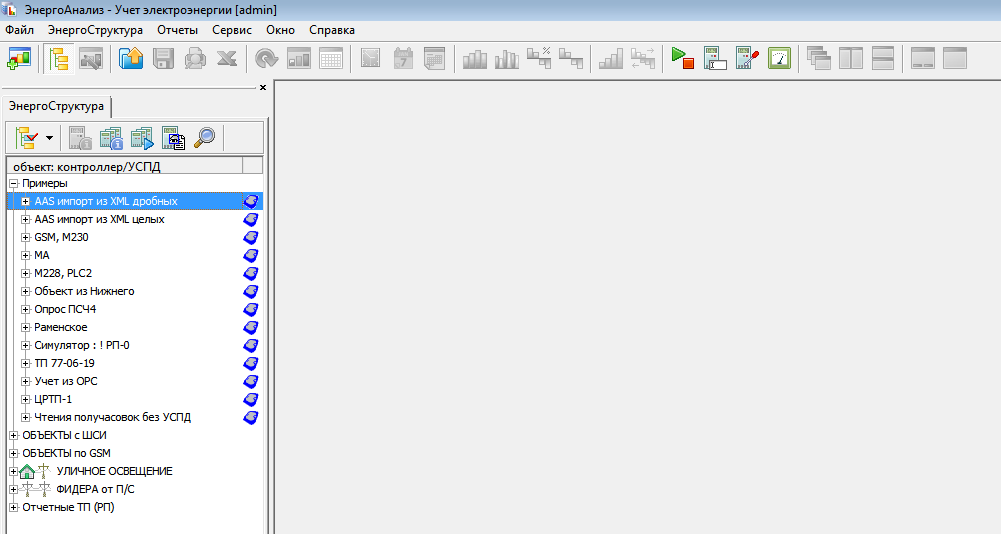
Task: Expand the УЛИЧНОЕ ОСВЕЩЕНИЕ node
Action: tap(13, 471)
